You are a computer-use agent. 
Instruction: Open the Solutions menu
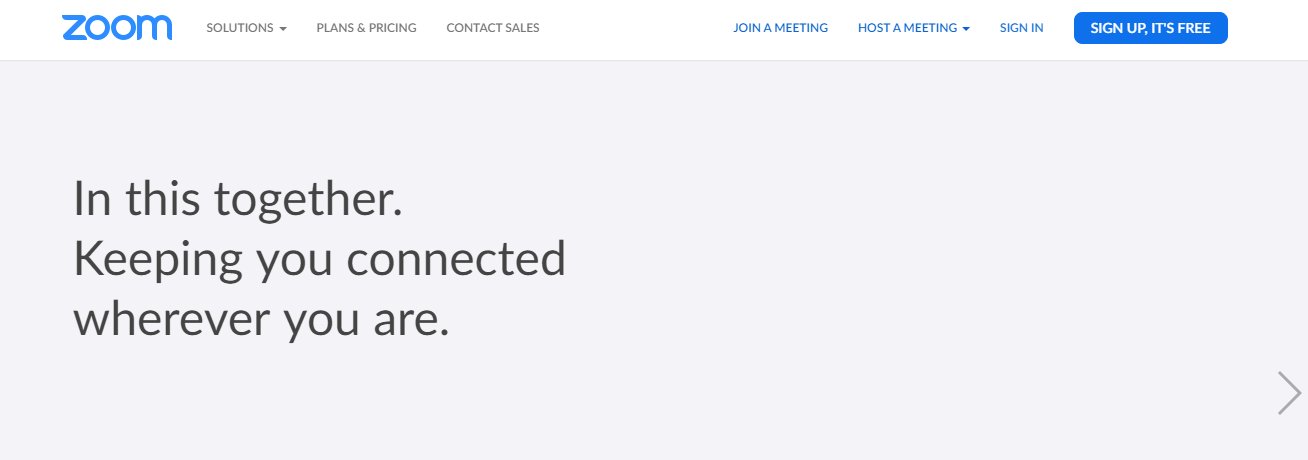pyautogui.click(x=240, y=28)
